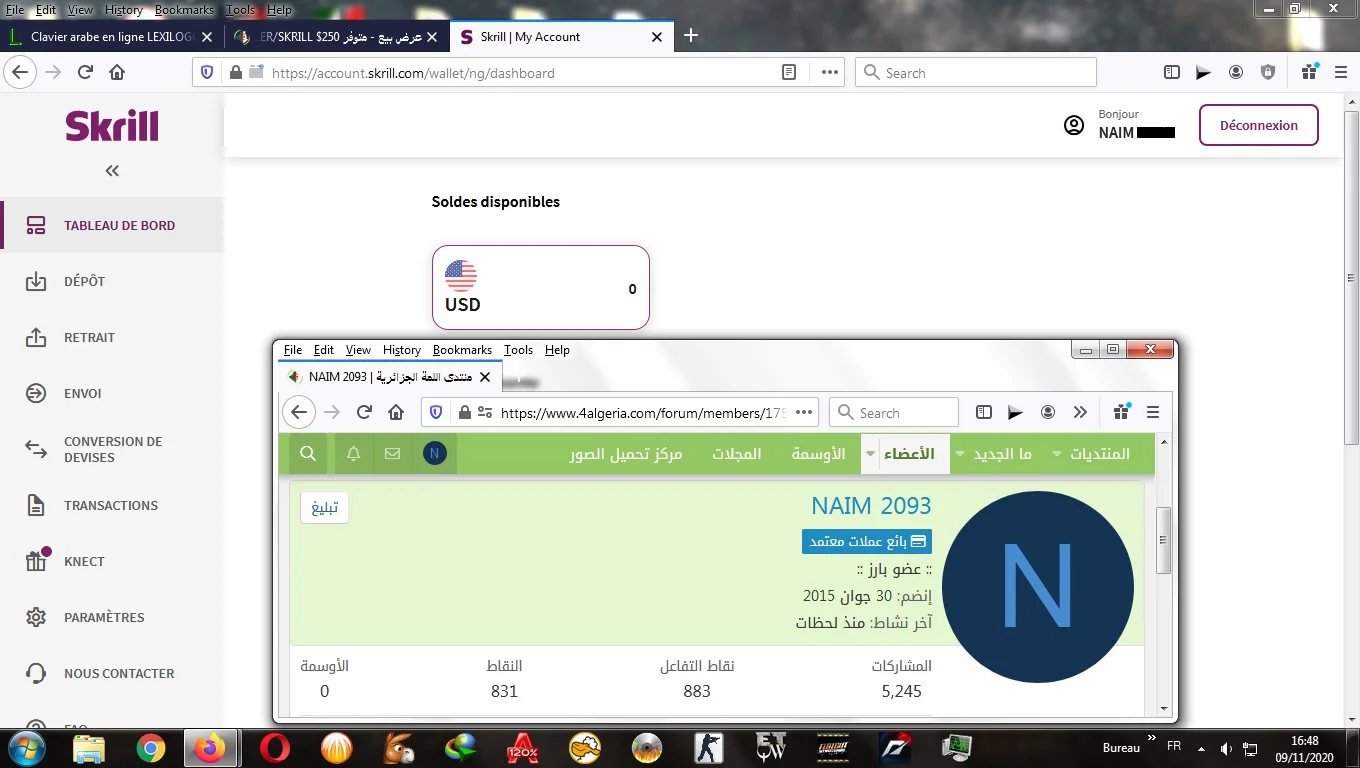Expand the ما الجديد dropdown arrow

960,454
